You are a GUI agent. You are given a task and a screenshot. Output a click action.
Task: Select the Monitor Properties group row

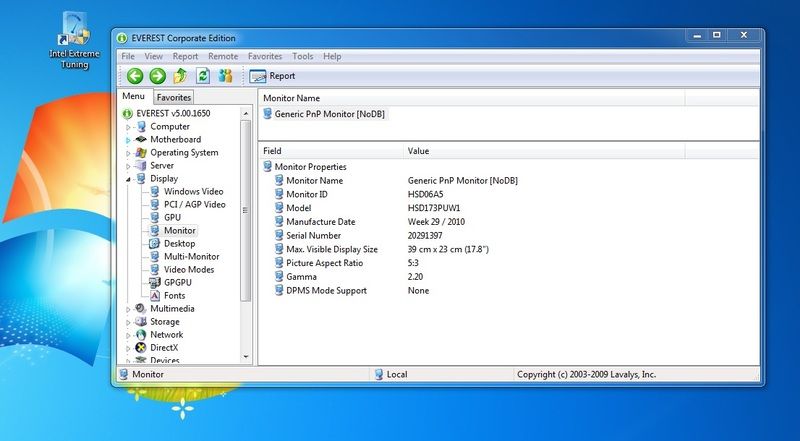click(x=305, y=167)
